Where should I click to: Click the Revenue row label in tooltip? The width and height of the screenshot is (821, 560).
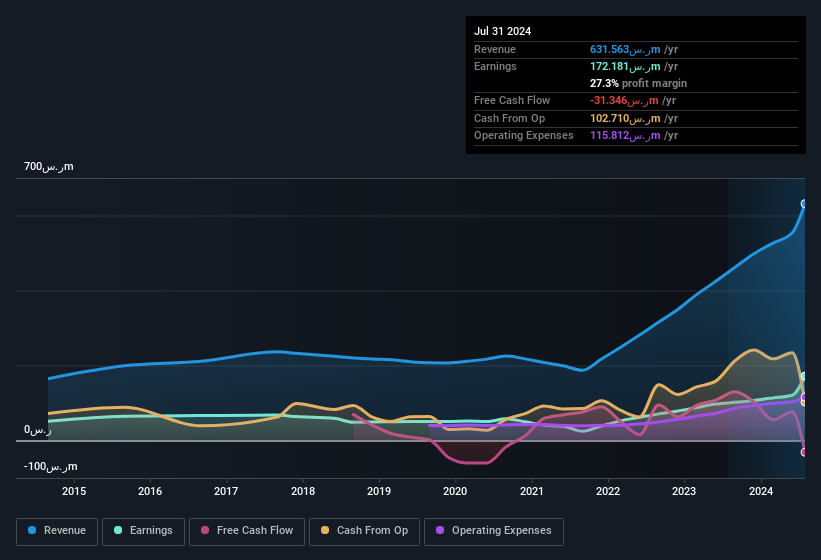[x=495, y=50]
